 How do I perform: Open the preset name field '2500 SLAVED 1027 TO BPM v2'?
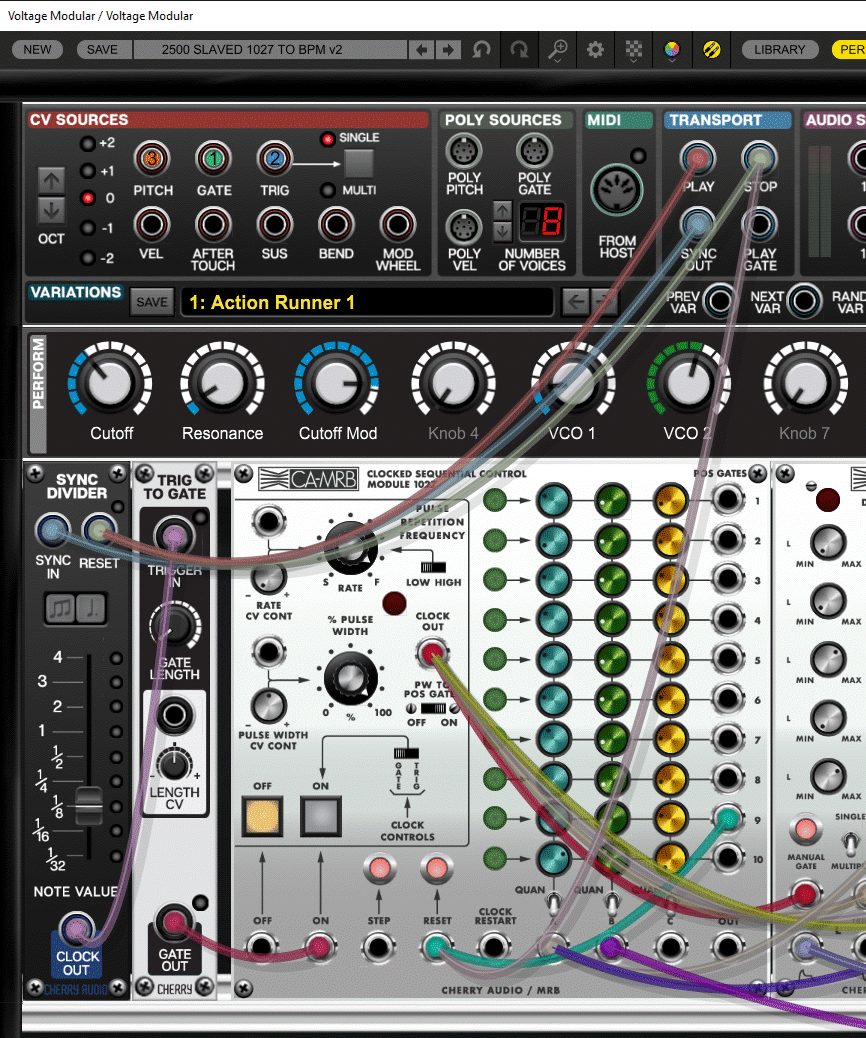[x=270, y=50]
